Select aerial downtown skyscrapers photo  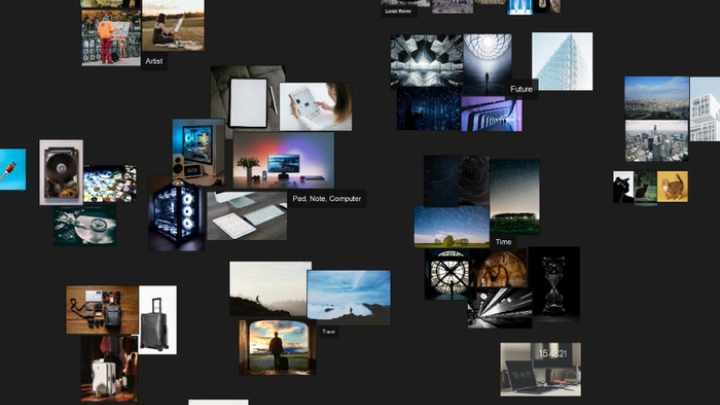(x=657, y=141)
